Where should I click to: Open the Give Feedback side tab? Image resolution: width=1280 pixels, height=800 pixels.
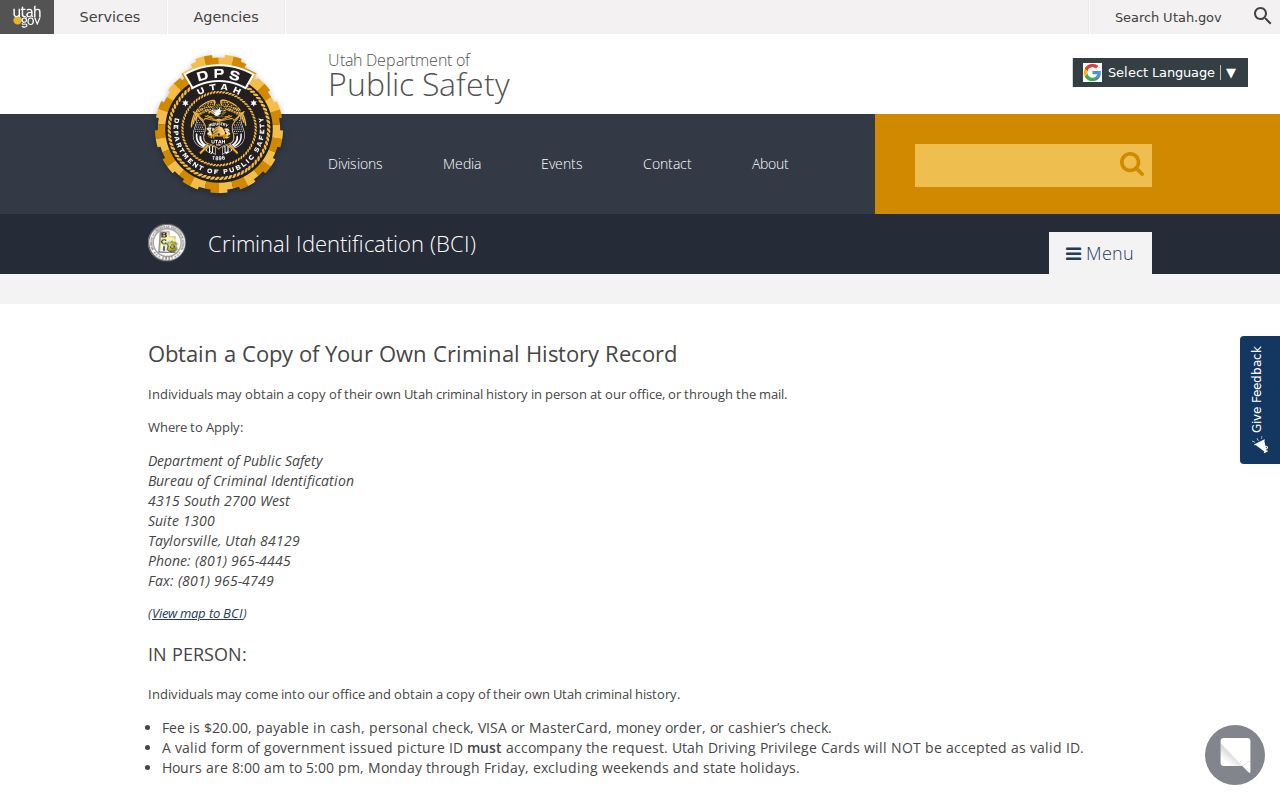(1260, 400)
